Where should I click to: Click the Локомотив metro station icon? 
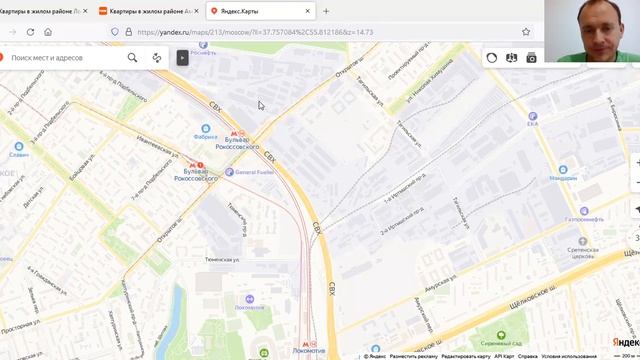[309, 344]
